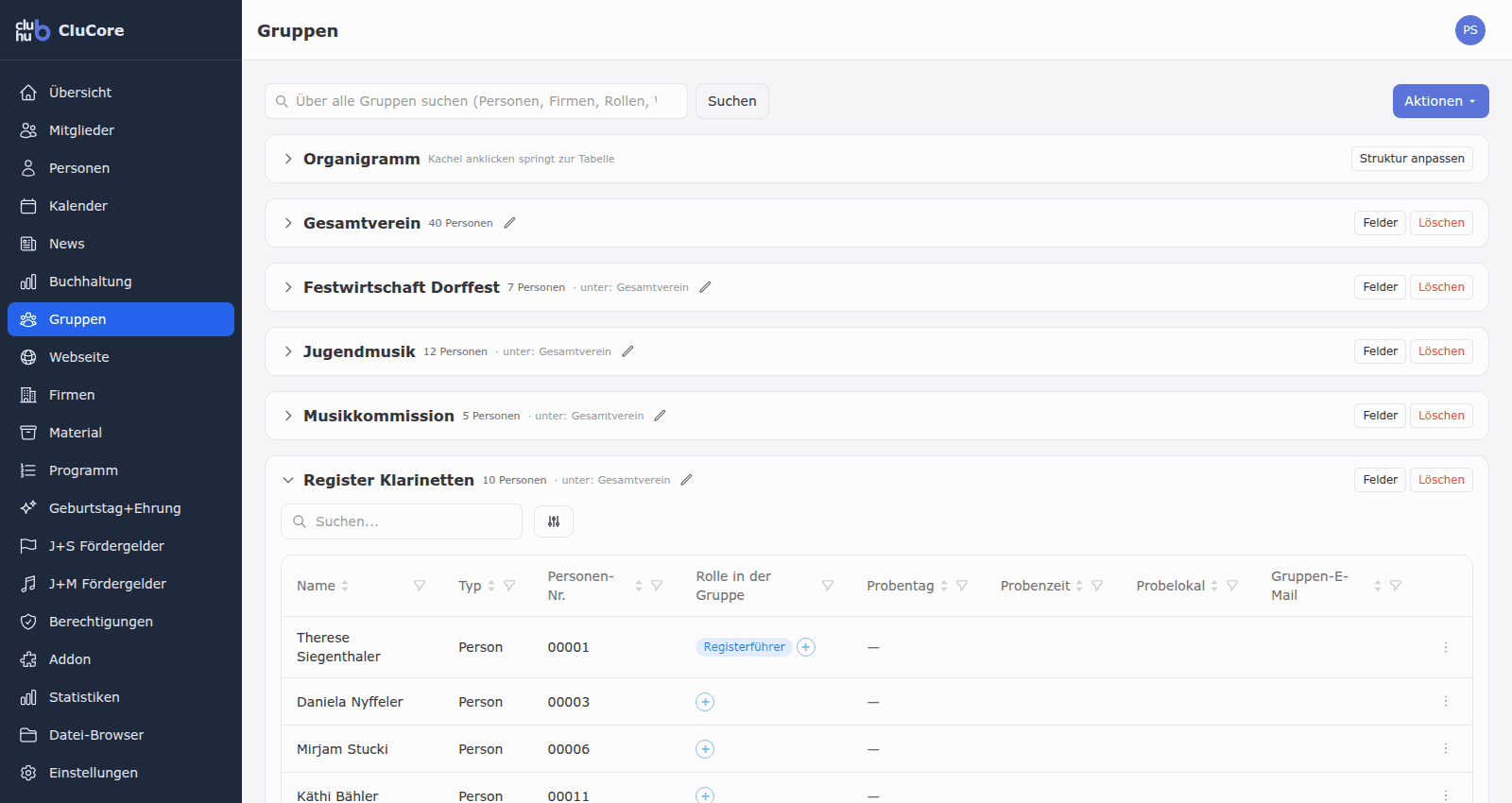Open the Aktionen dropdown
1512x803 pixels.
point(1440,101)
